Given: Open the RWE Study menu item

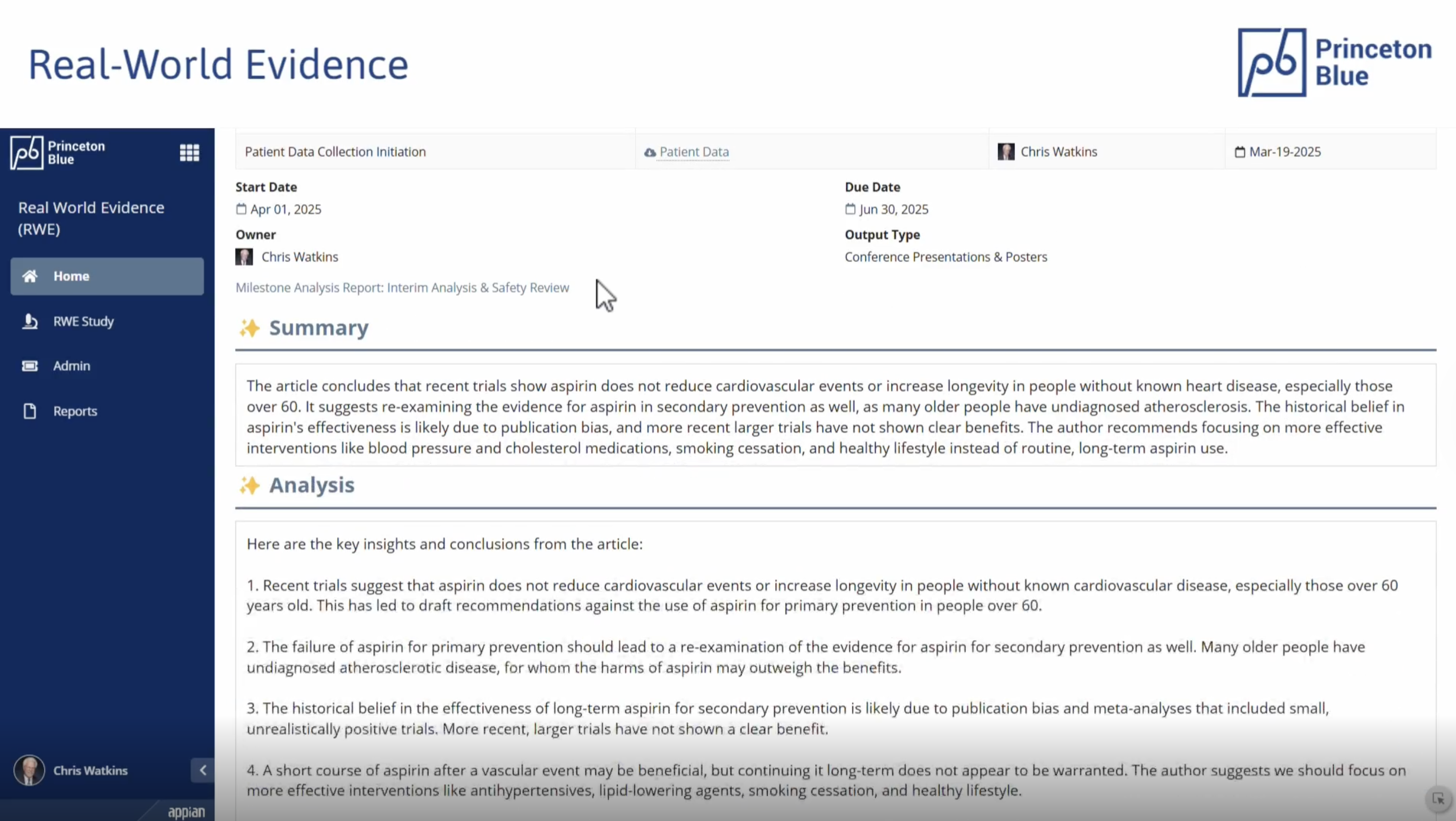Looking at the screenshot, I should [x=84, y=321].
